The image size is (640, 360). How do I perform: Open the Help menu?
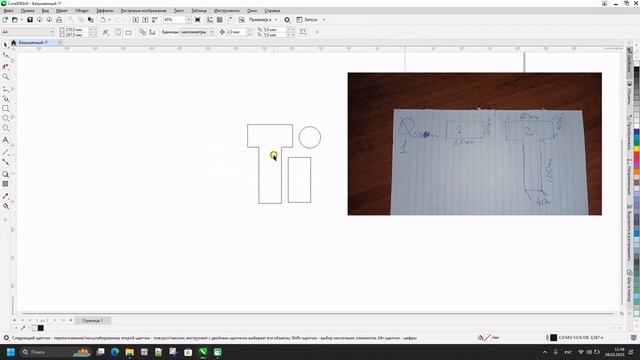coord(272,11)
